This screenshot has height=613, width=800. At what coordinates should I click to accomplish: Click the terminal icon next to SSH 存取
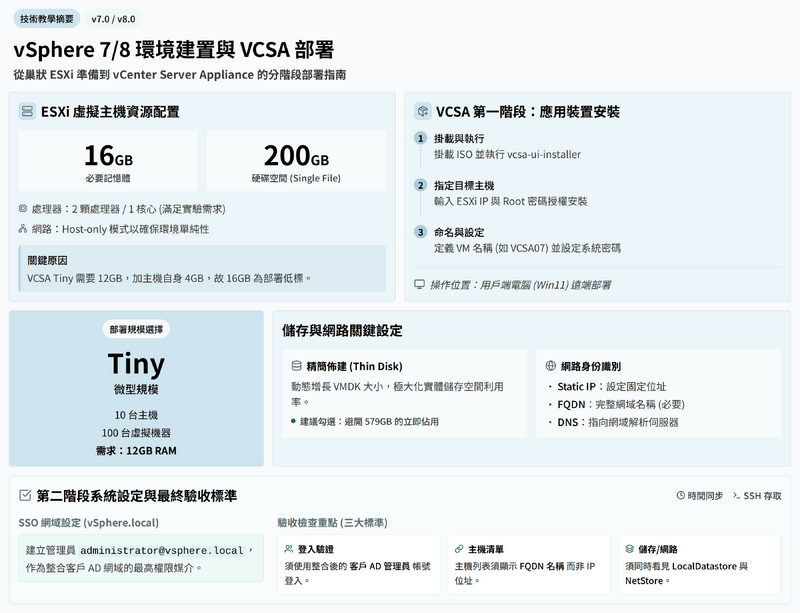[x=736, y=495]
